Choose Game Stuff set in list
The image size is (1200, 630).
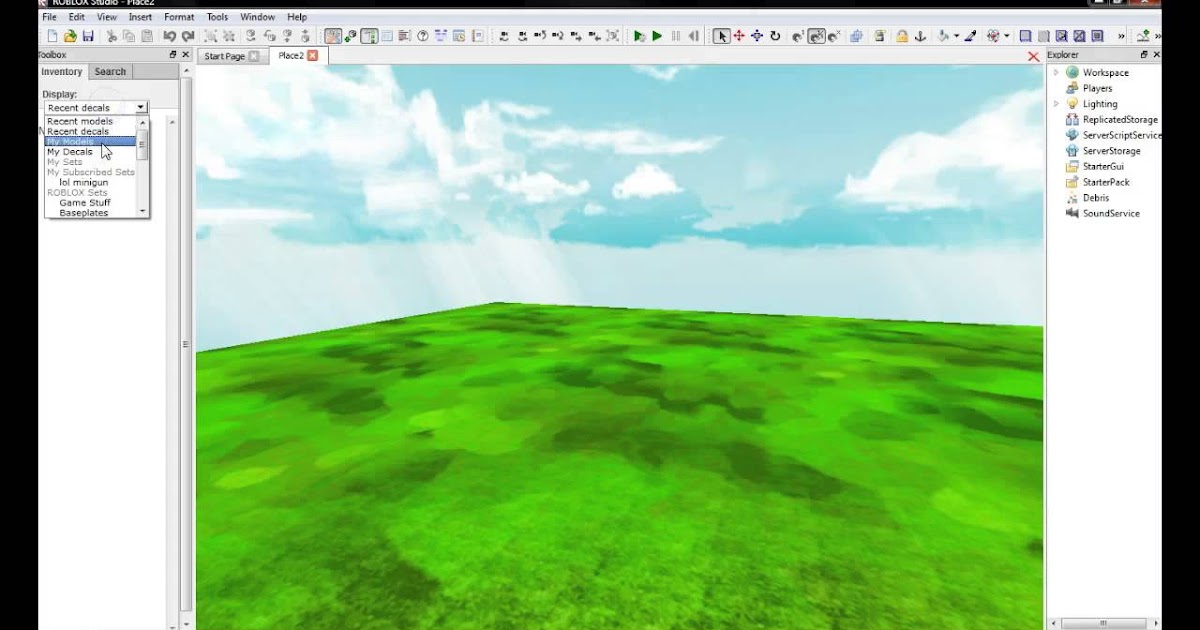coord(85,202)
